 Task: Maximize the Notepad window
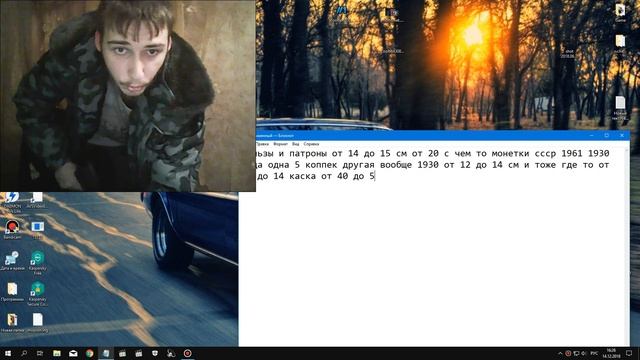(607, 136)
